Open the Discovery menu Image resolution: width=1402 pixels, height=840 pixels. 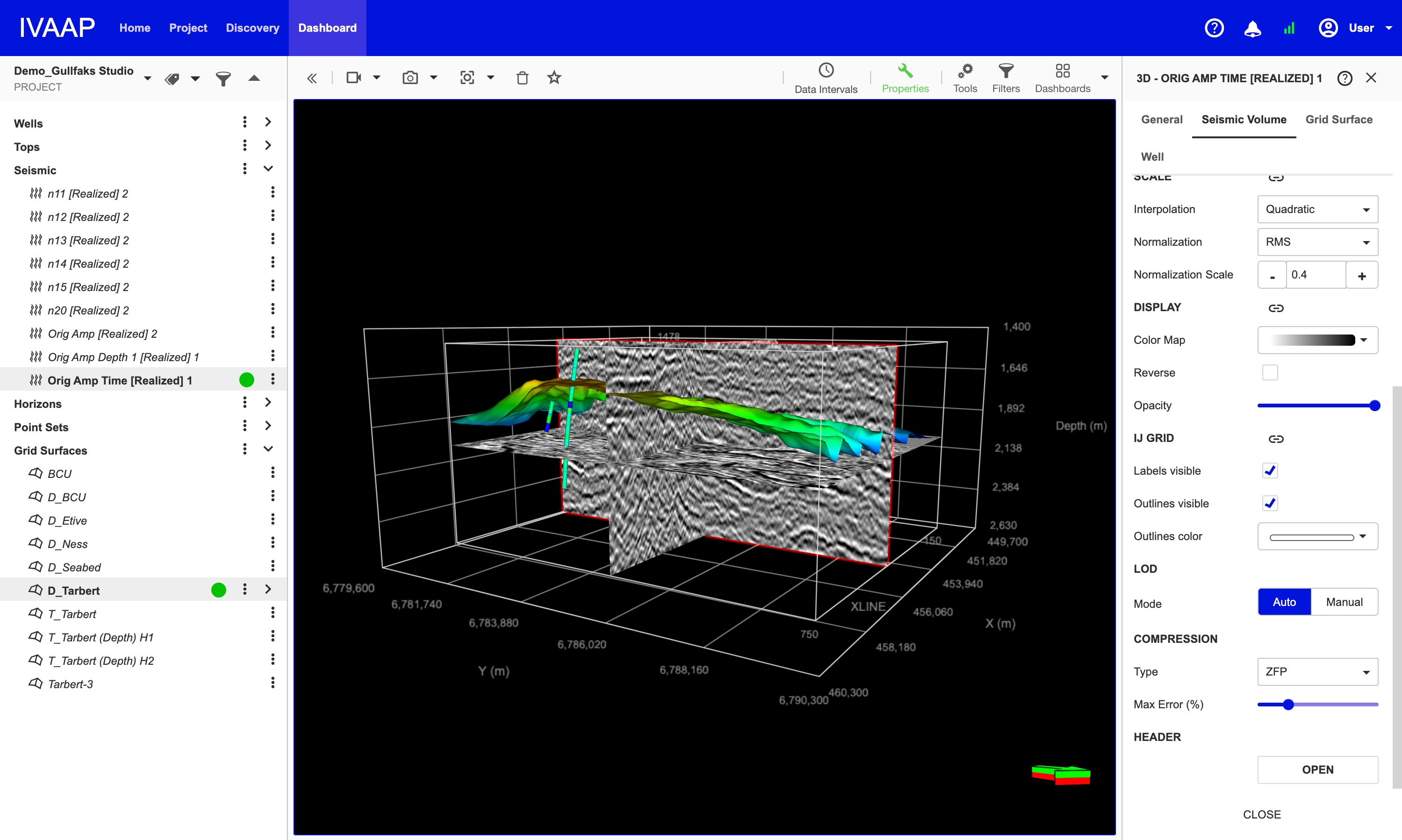252,28
